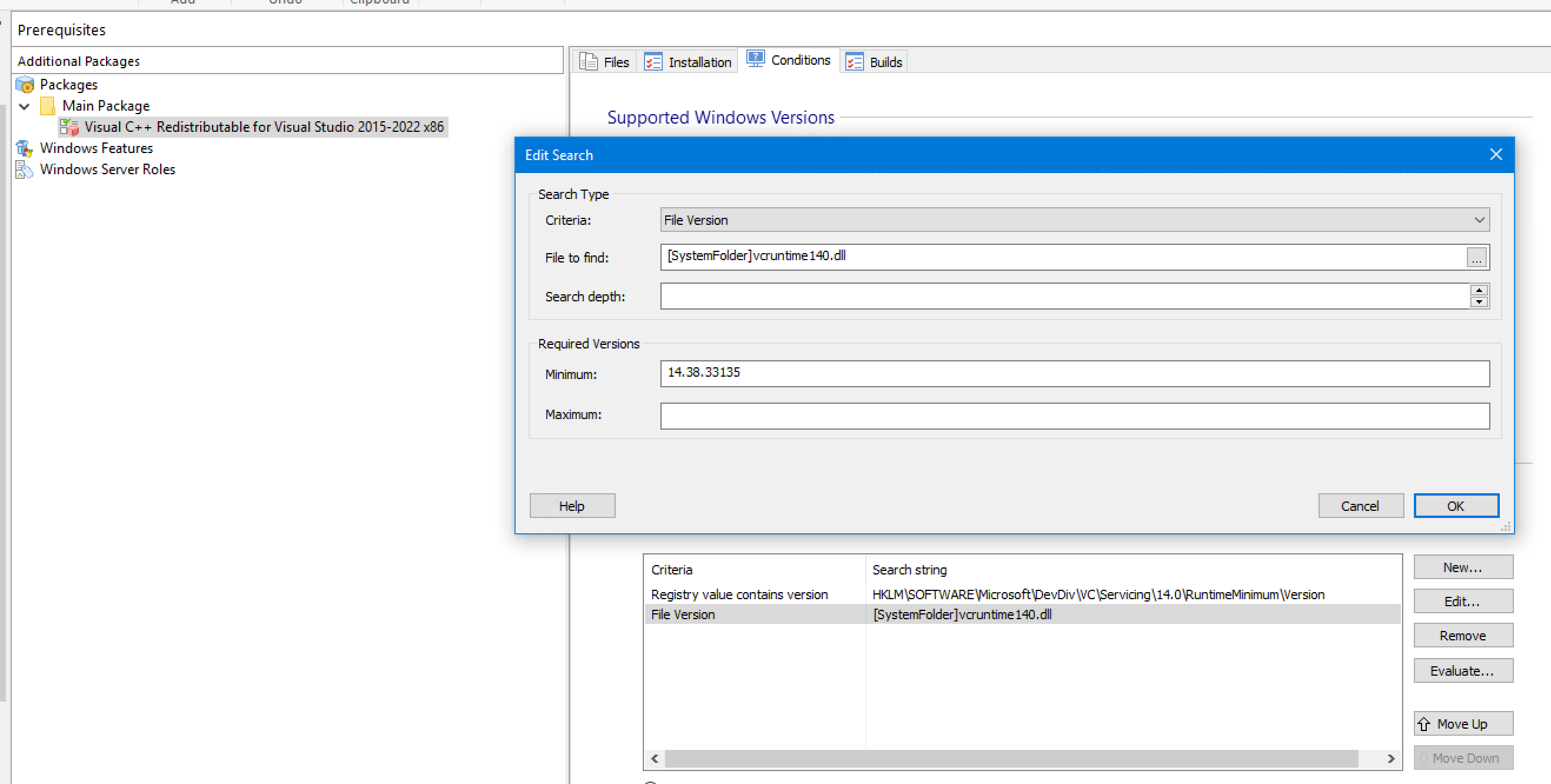Click the Main Package folder icon

(x=48, y=106)
